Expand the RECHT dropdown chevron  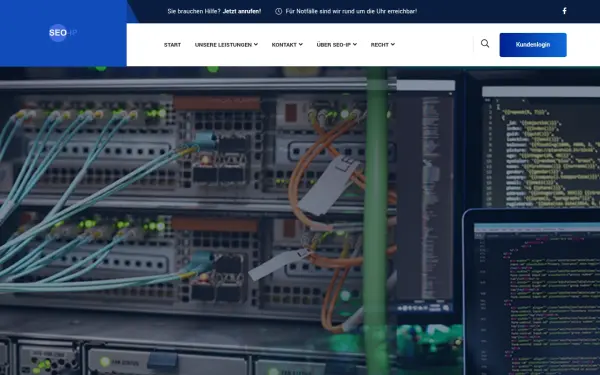(393, 44)
